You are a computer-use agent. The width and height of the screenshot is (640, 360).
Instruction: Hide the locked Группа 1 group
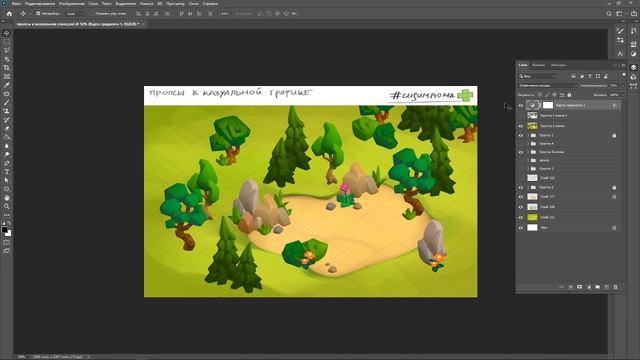(x=521, y=135)
